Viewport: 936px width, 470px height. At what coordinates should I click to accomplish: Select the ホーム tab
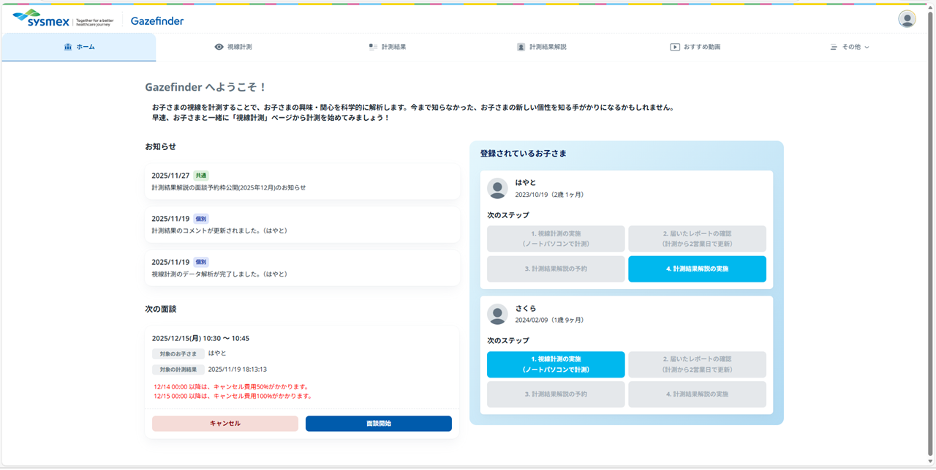coord(79,47)
